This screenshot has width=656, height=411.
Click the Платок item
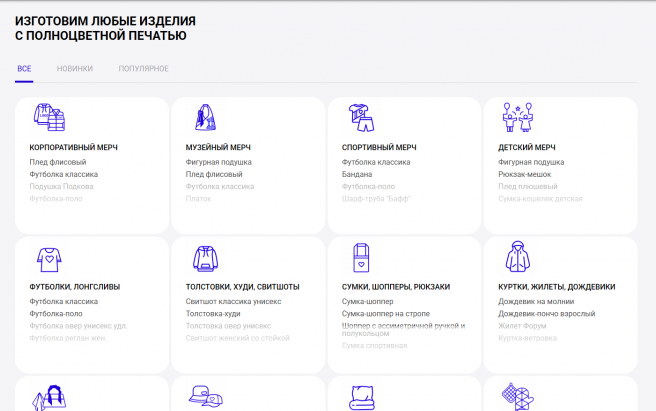198,198
